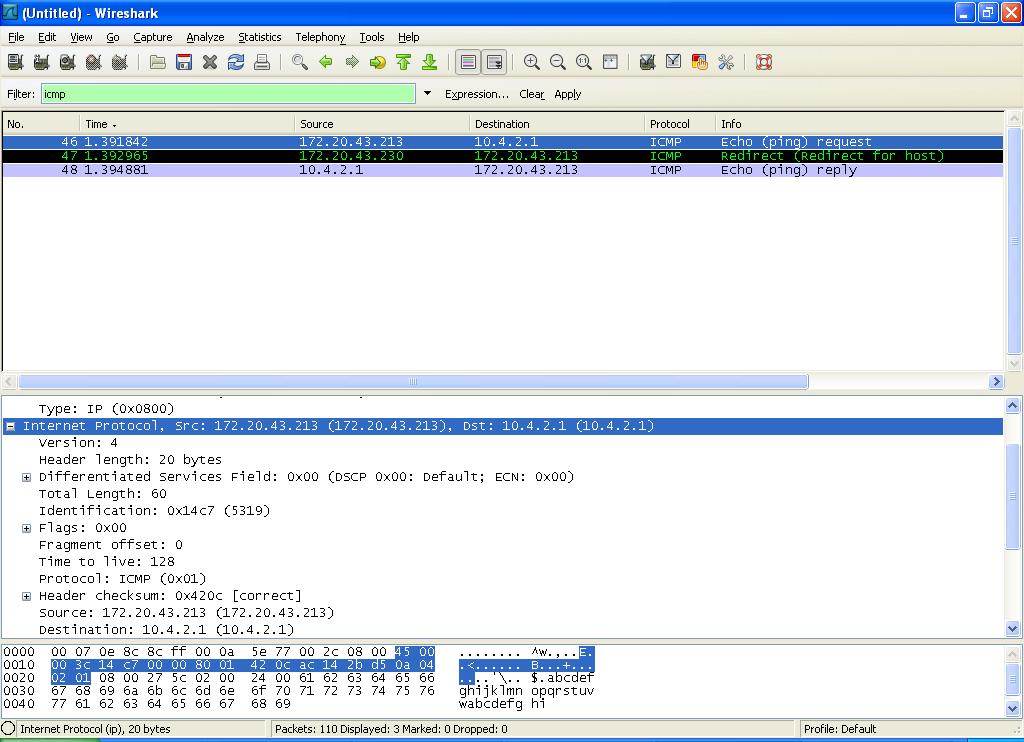This screenshot has width=1024, height=742.
Task: Click the expert info status circle
Action: pos(8,728)
